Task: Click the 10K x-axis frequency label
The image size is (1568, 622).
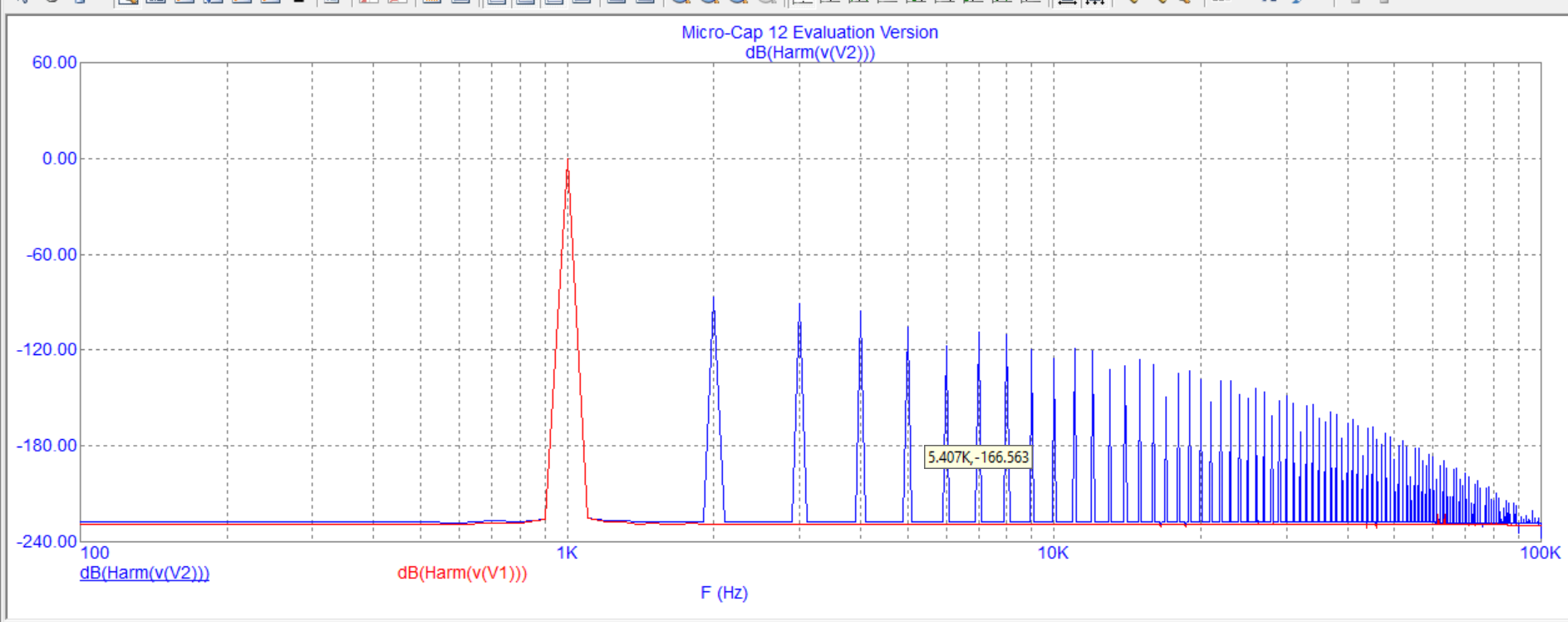Action: click(1053, 553)
